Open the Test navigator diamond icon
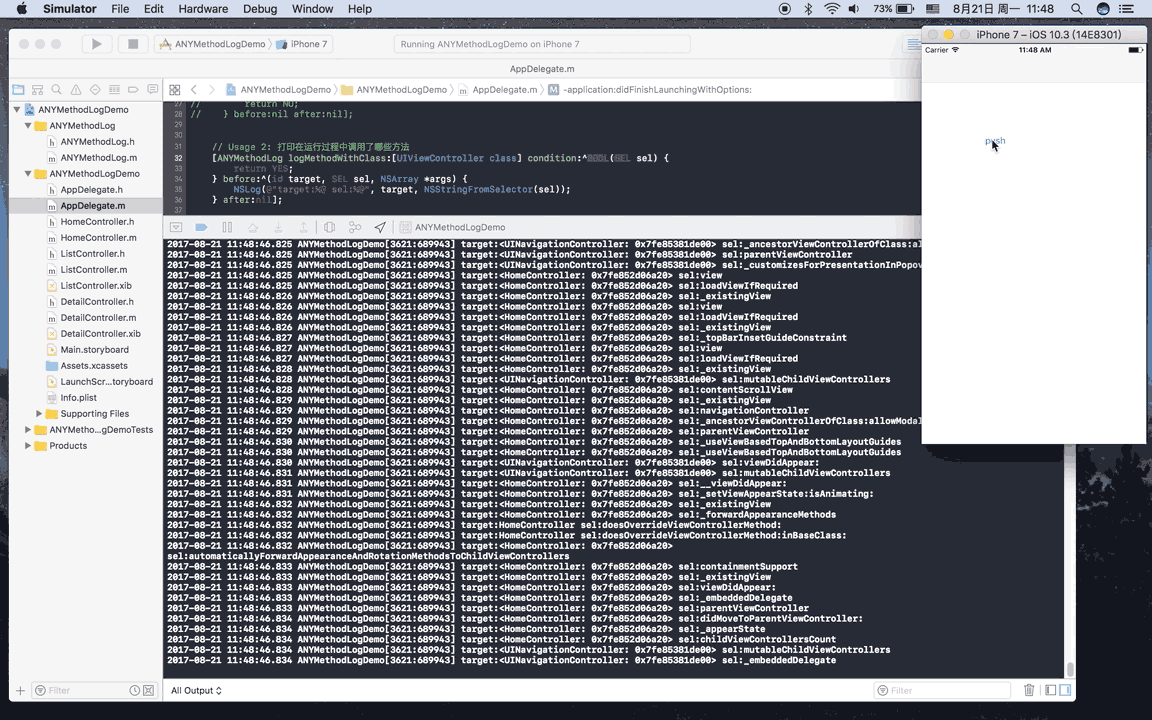 [95, 90]
